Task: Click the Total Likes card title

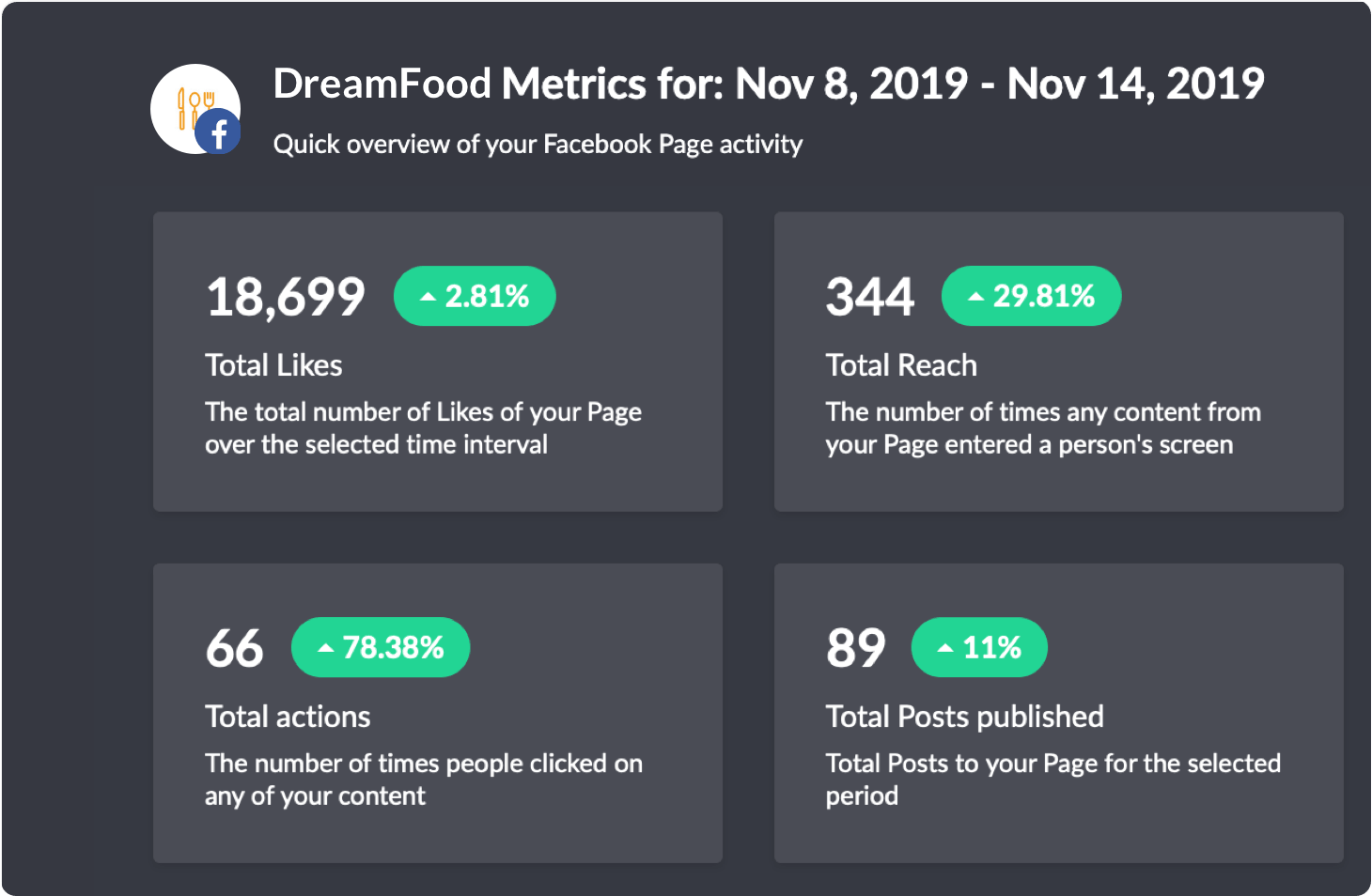Action: tap(273, 365)
